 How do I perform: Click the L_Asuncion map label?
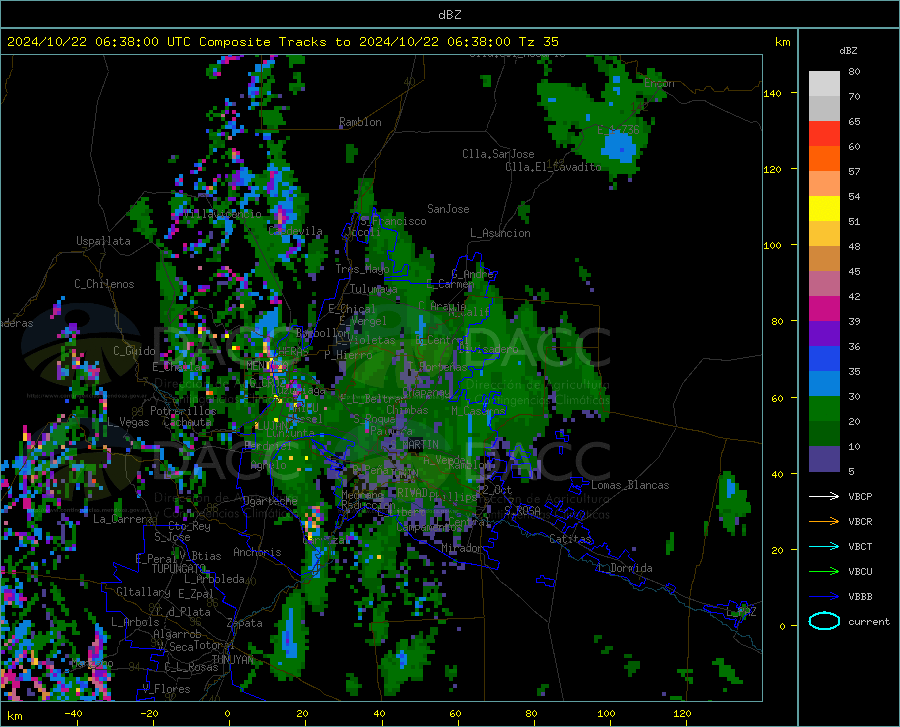[500, 233]
